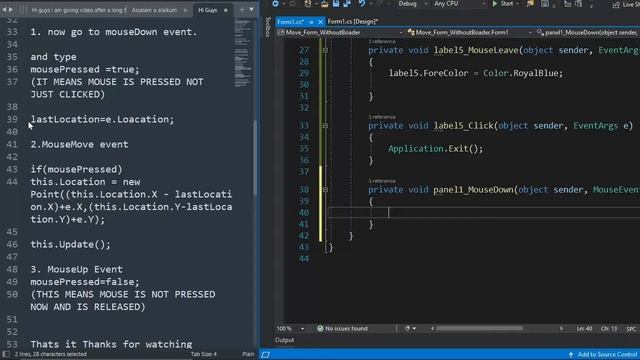
Task: Collapse the label5_Click method
Action: click(x=325, y=126)
